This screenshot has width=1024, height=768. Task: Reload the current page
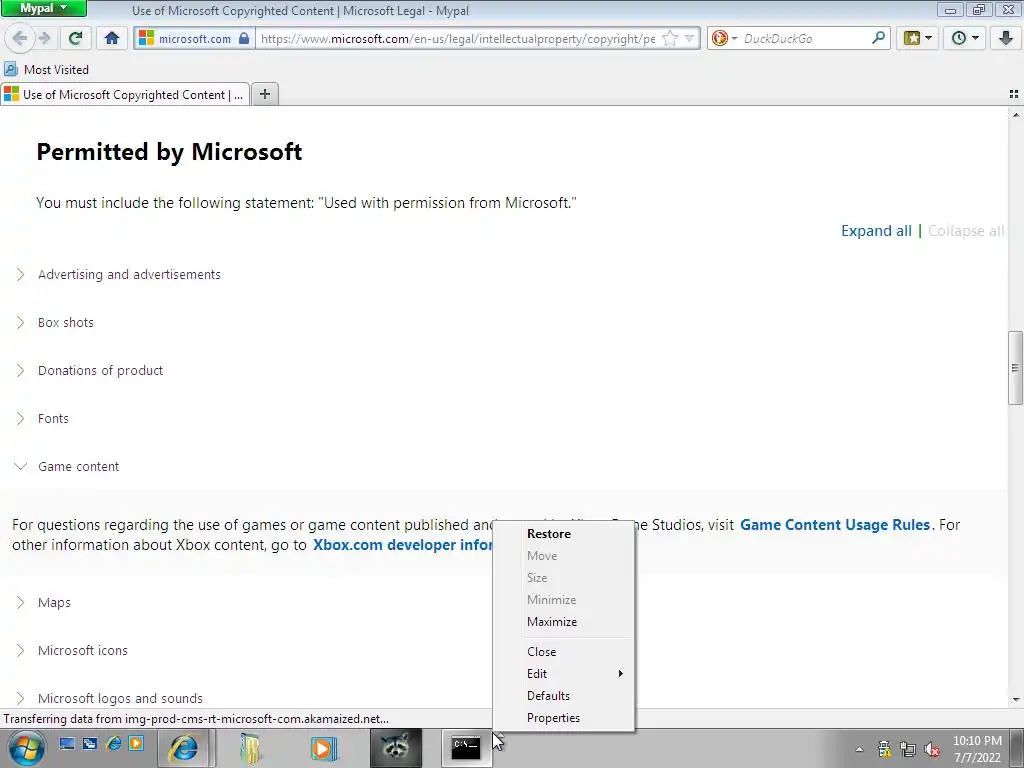pyautogui.click(x=75, y=39)
